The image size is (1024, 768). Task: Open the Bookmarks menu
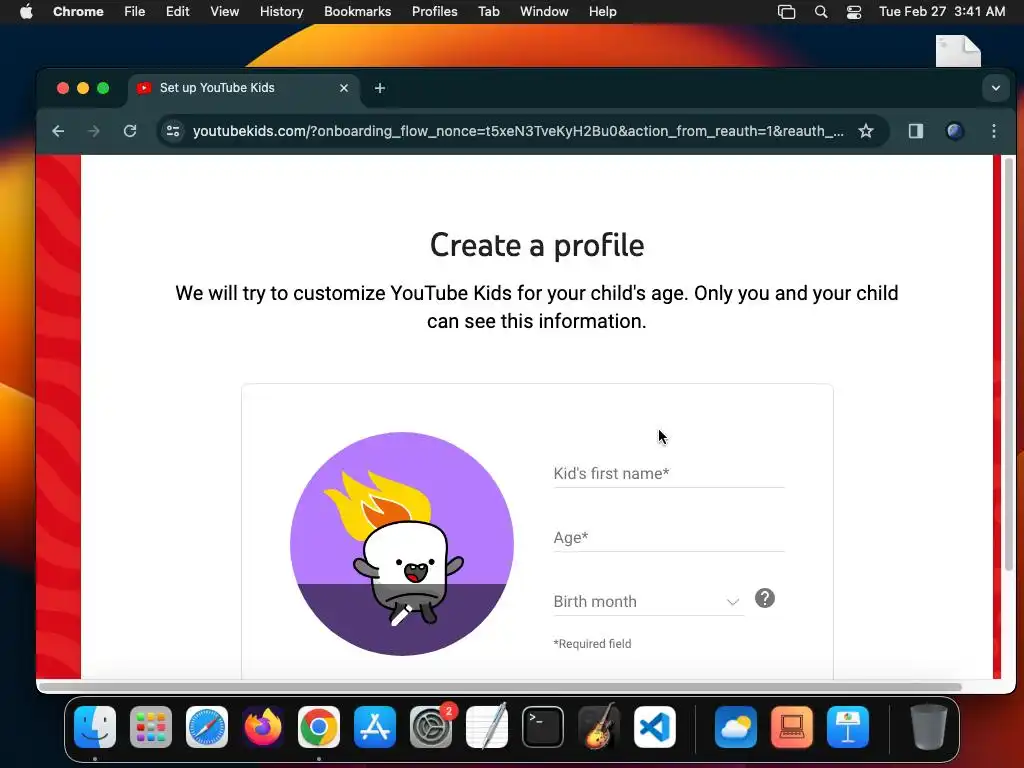pyautogui.click(x=357, y=12)
